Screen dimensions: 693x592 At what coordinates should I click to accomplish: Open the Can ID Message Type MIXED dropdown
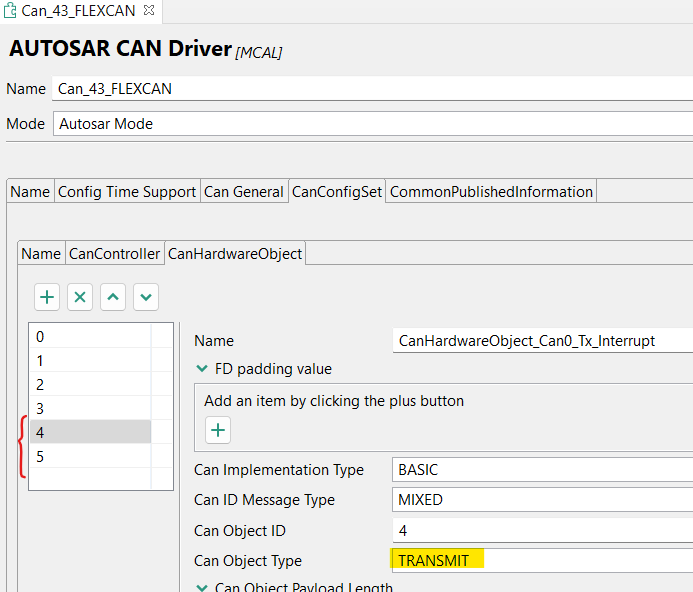pos(542,500)
